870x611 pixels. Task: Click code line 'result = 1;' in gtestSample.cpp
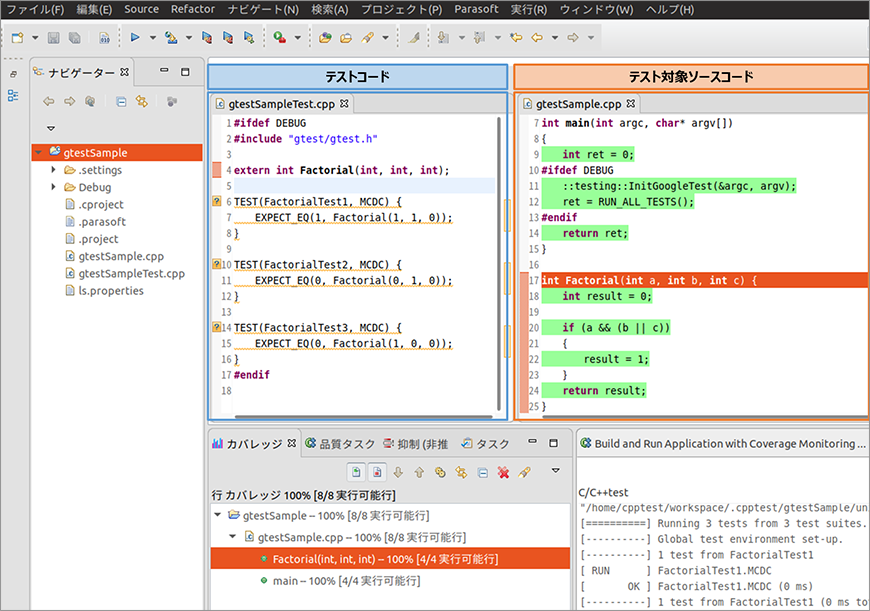click(616, 359)
